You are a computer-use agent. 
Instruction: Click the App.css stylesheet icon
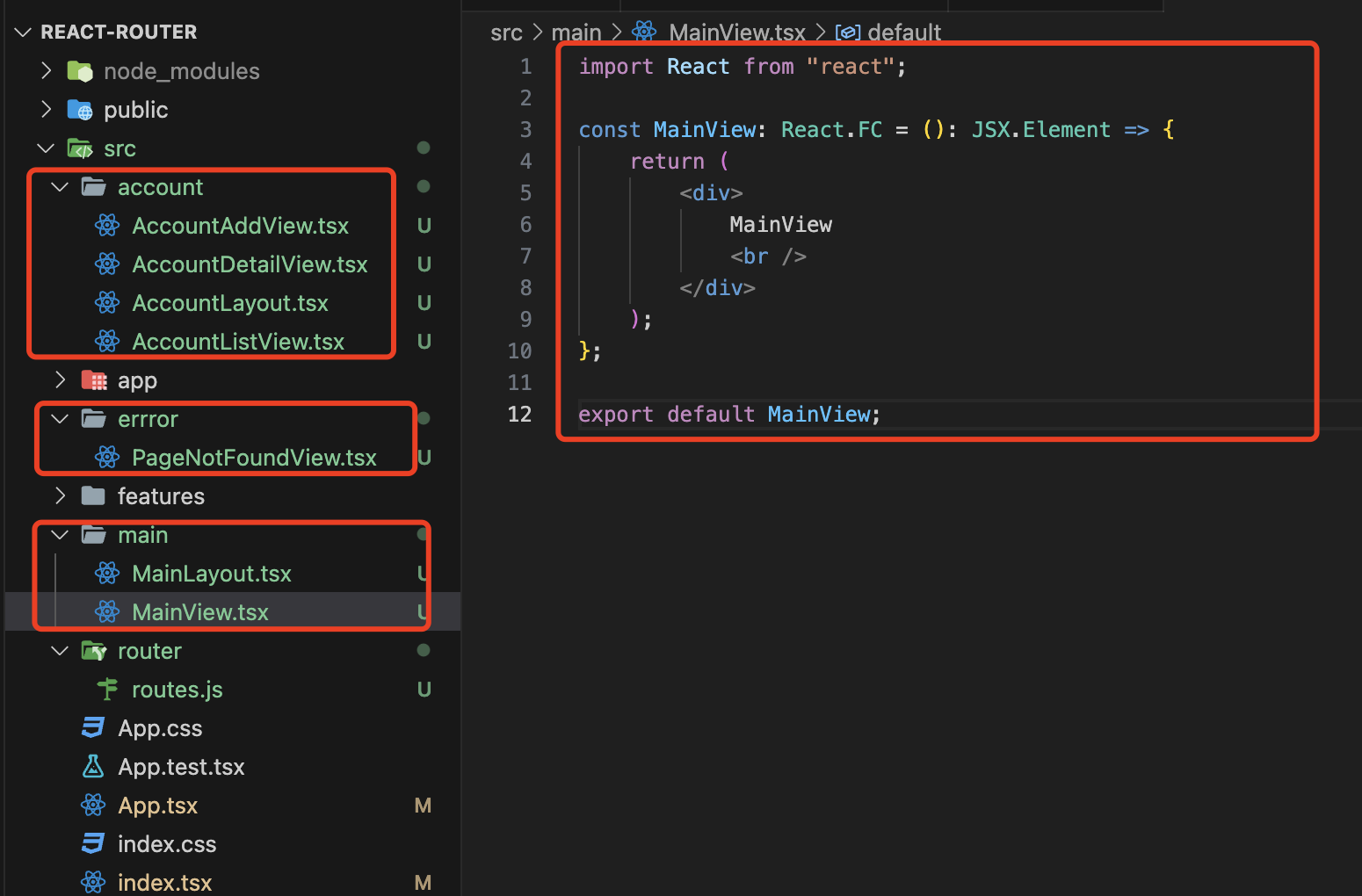pos(93,728)
